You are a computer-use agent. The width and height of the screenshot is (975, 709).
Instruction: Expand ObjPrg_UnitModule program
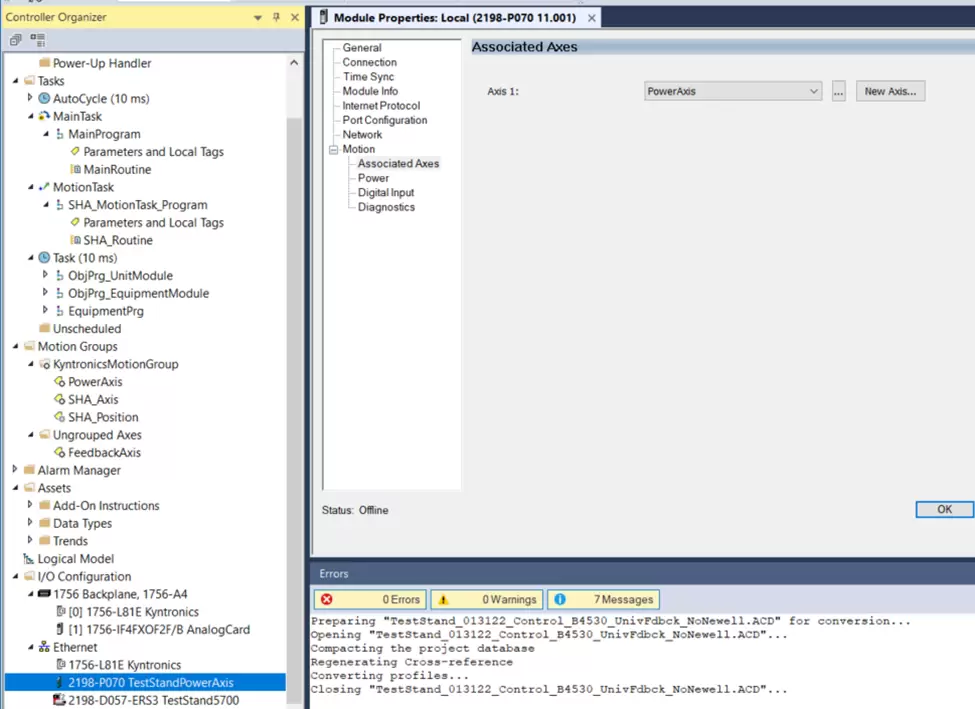(45, 275)
